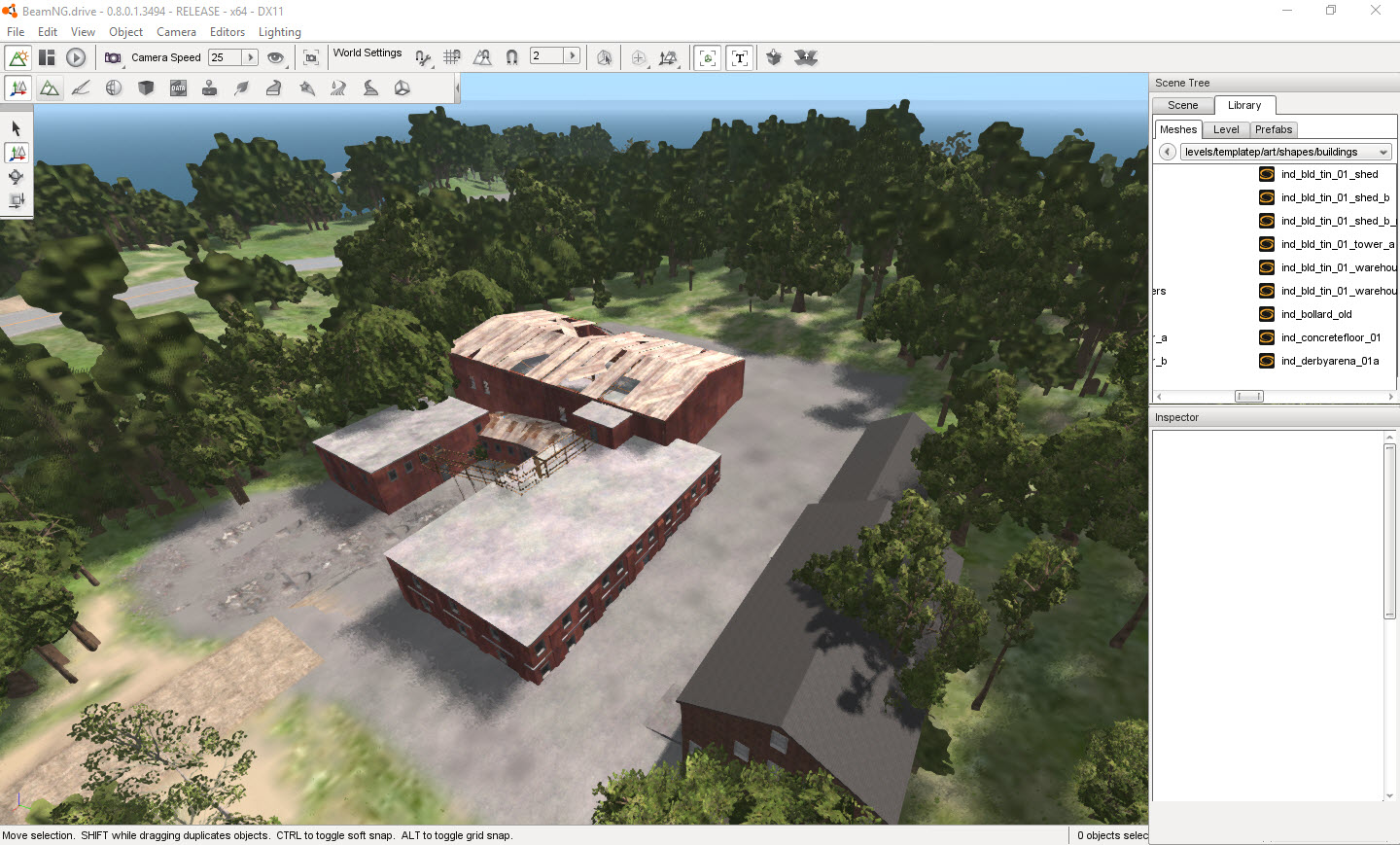Toggle grid snapping icon
Viewport: 1400px width, 845px height.
tap(452, 57)
